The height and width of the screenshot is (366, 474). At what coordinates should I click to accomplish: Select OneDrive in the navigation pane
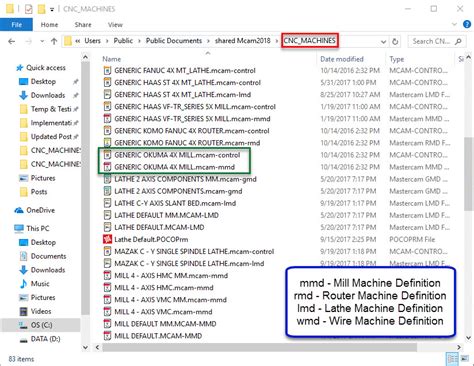[x=40, y=210]
